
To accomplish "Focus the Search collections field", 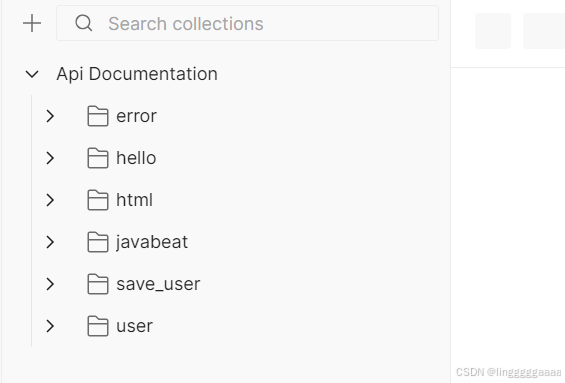I will [x=248, y=23].
